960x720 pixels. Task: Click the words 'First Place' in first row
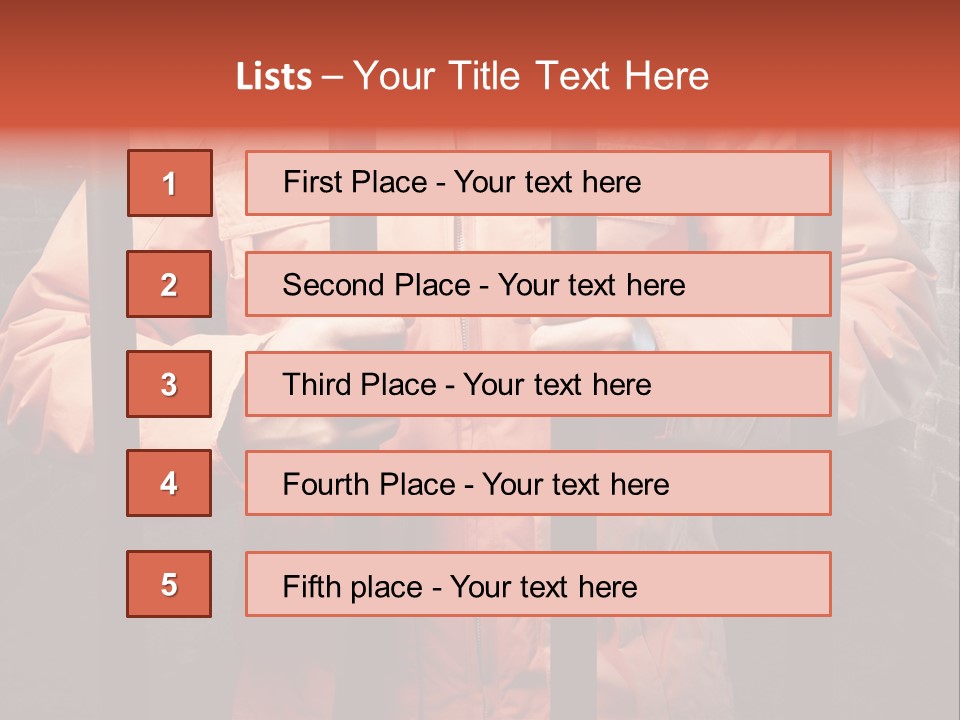(355, 182)
